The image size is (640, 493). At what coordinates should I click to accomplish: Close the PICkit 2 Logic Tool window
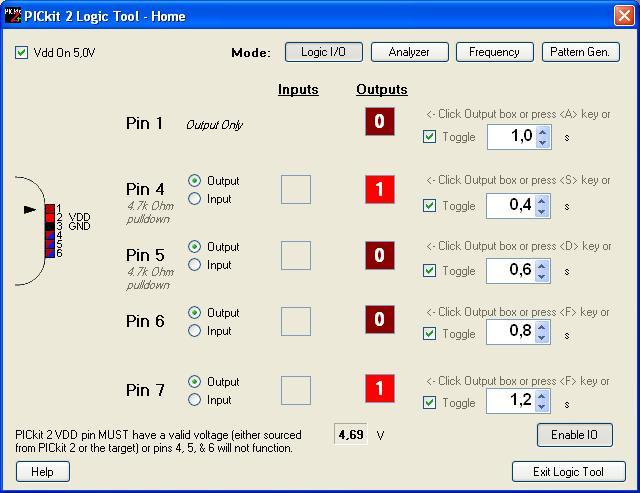(624, 16)
